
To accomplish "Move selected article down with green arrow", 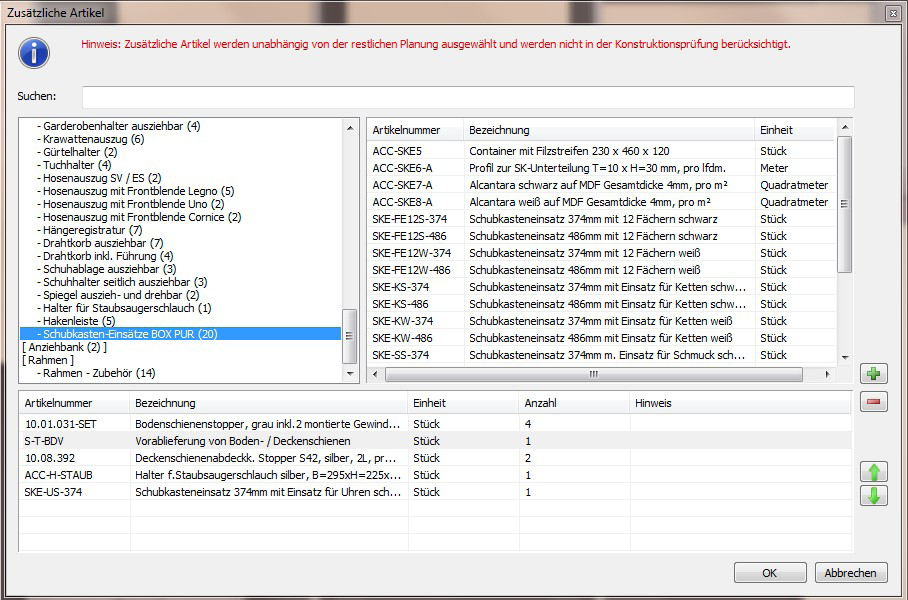I will click(x=873, y=495).
